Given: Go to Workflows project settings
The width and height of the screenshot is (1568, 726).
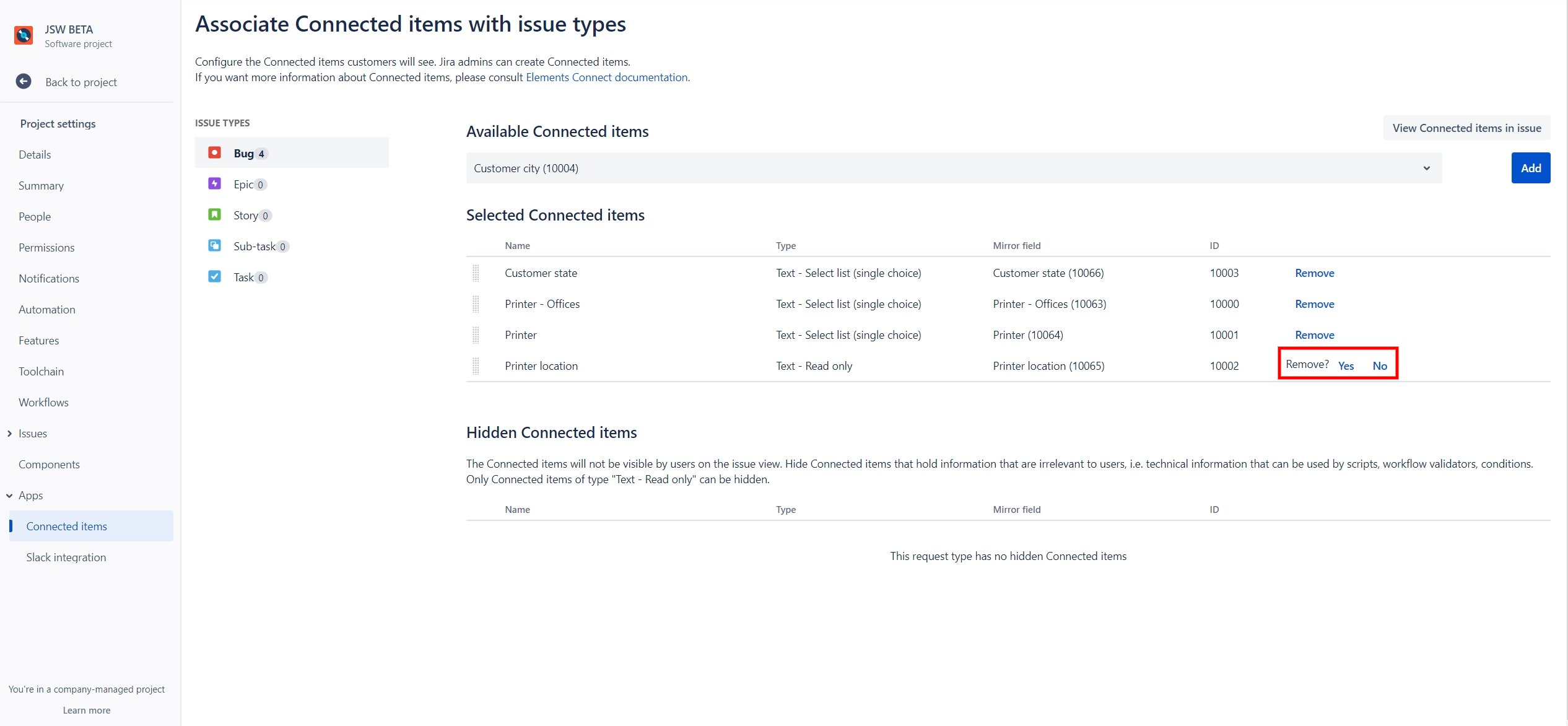Looking at the screenshot, I should 43,403.
